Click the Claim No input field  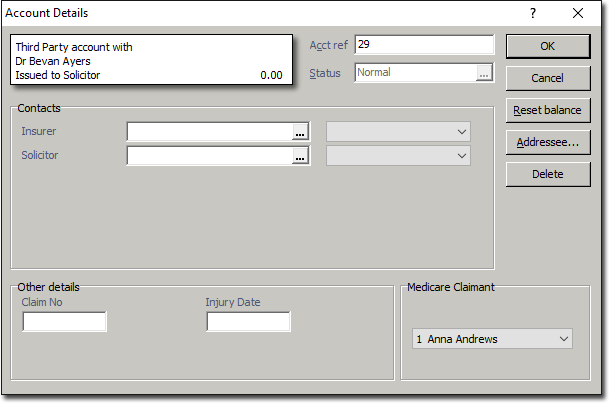point(64,322)
